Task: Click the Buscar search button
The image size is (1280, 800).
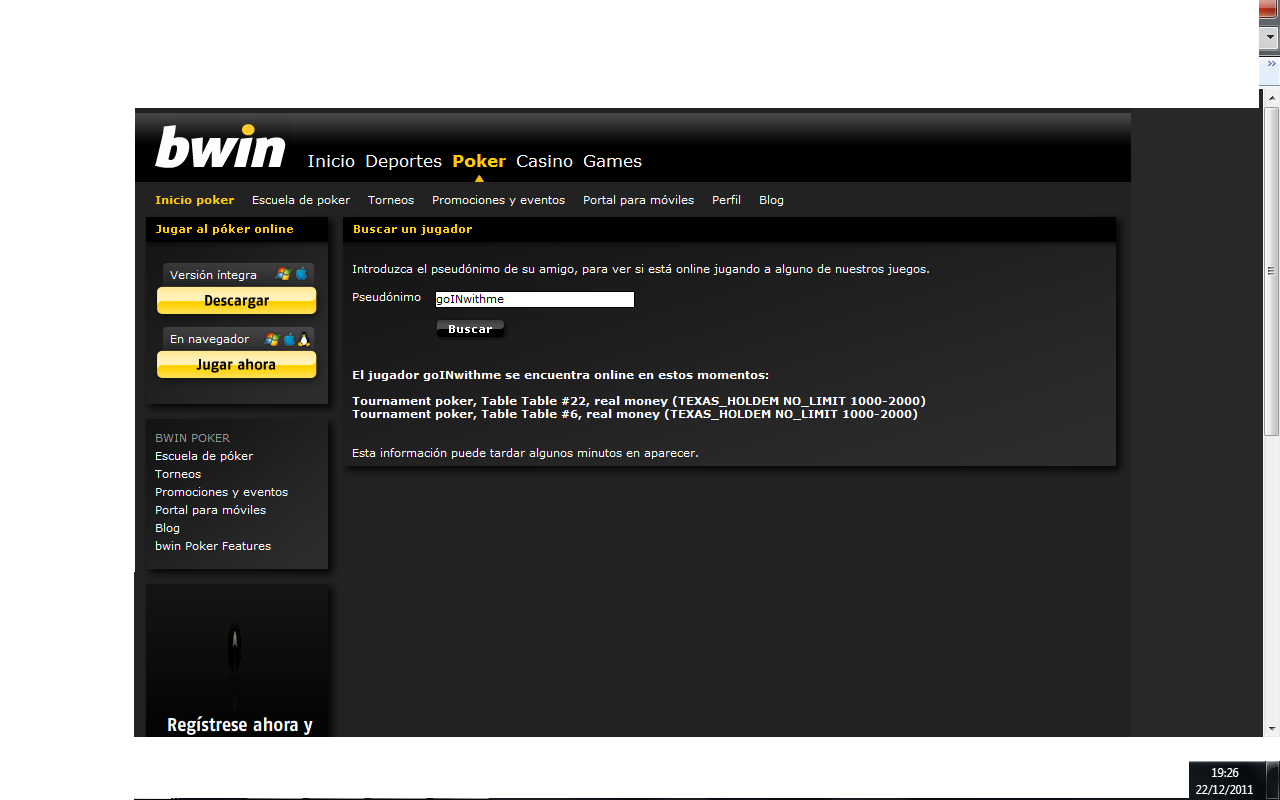Action: coord(470,329)
